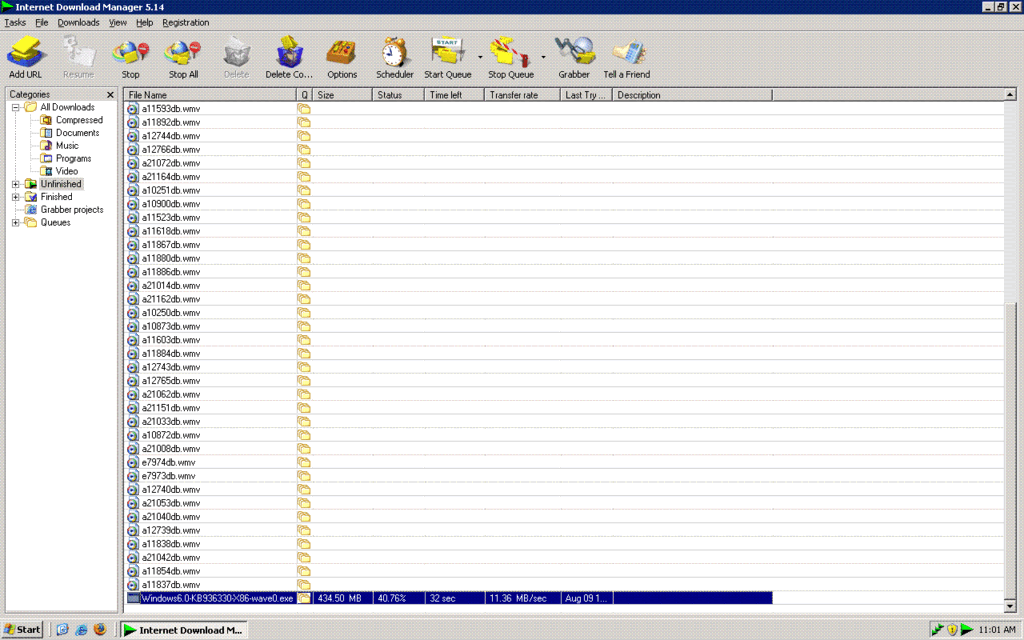The height and width of the screenshot is (640, 1024).
Task: Click the Start Queue icon
Action: click(x=447, y=52)
